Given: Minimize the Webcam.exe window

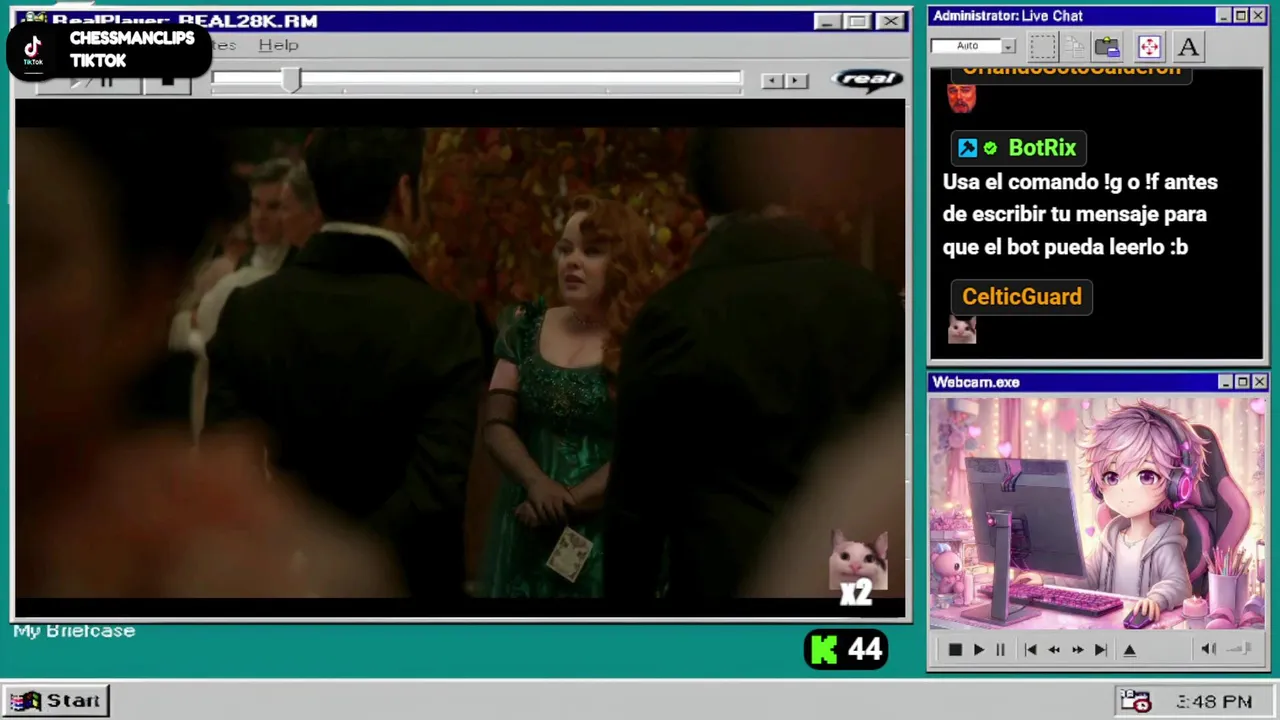Looking at the screenshot, I should [x=1225, y=382].
